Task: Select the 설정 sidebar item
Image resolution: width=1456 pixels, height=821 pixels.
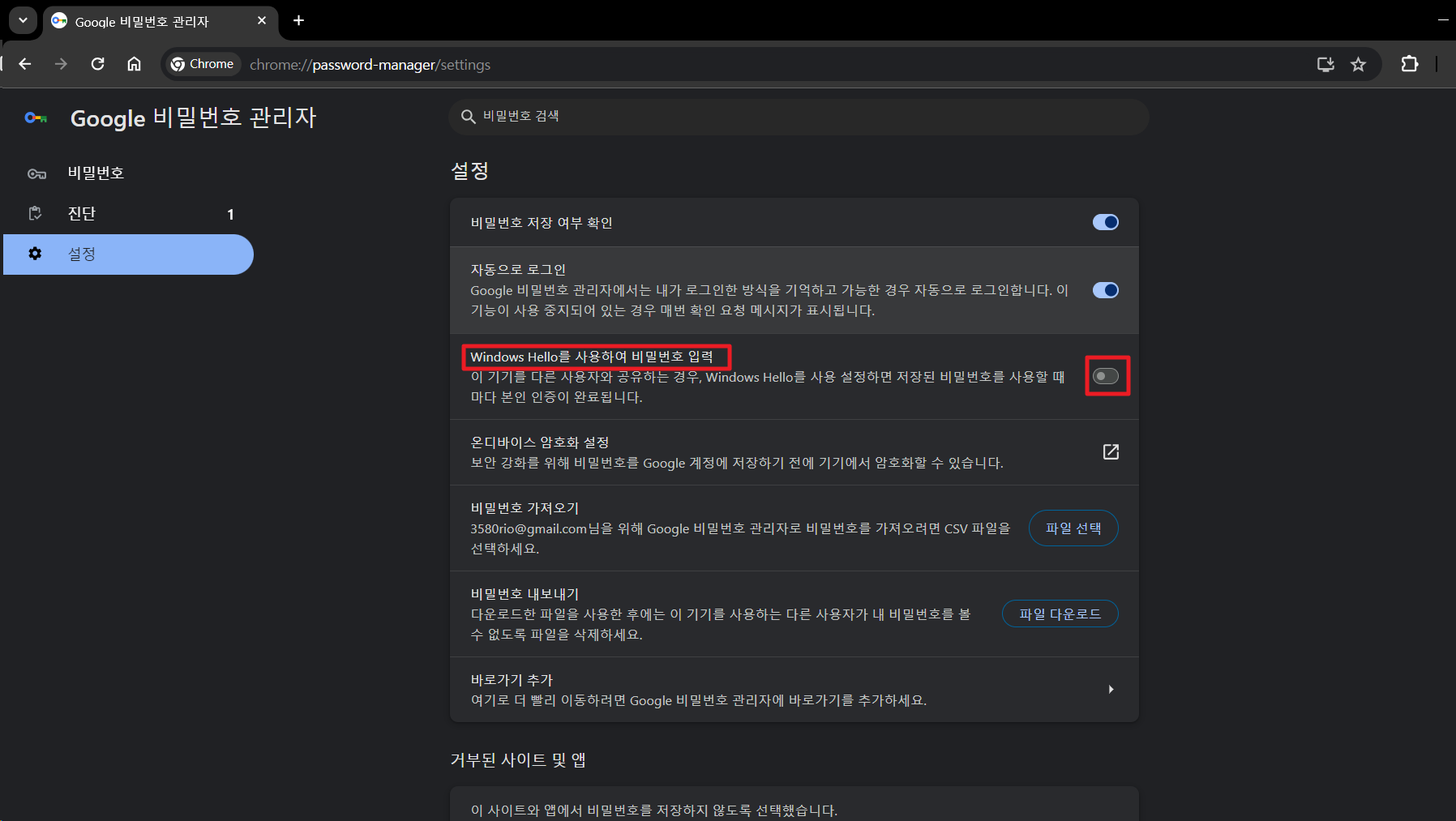Action: tap(128, 254)
